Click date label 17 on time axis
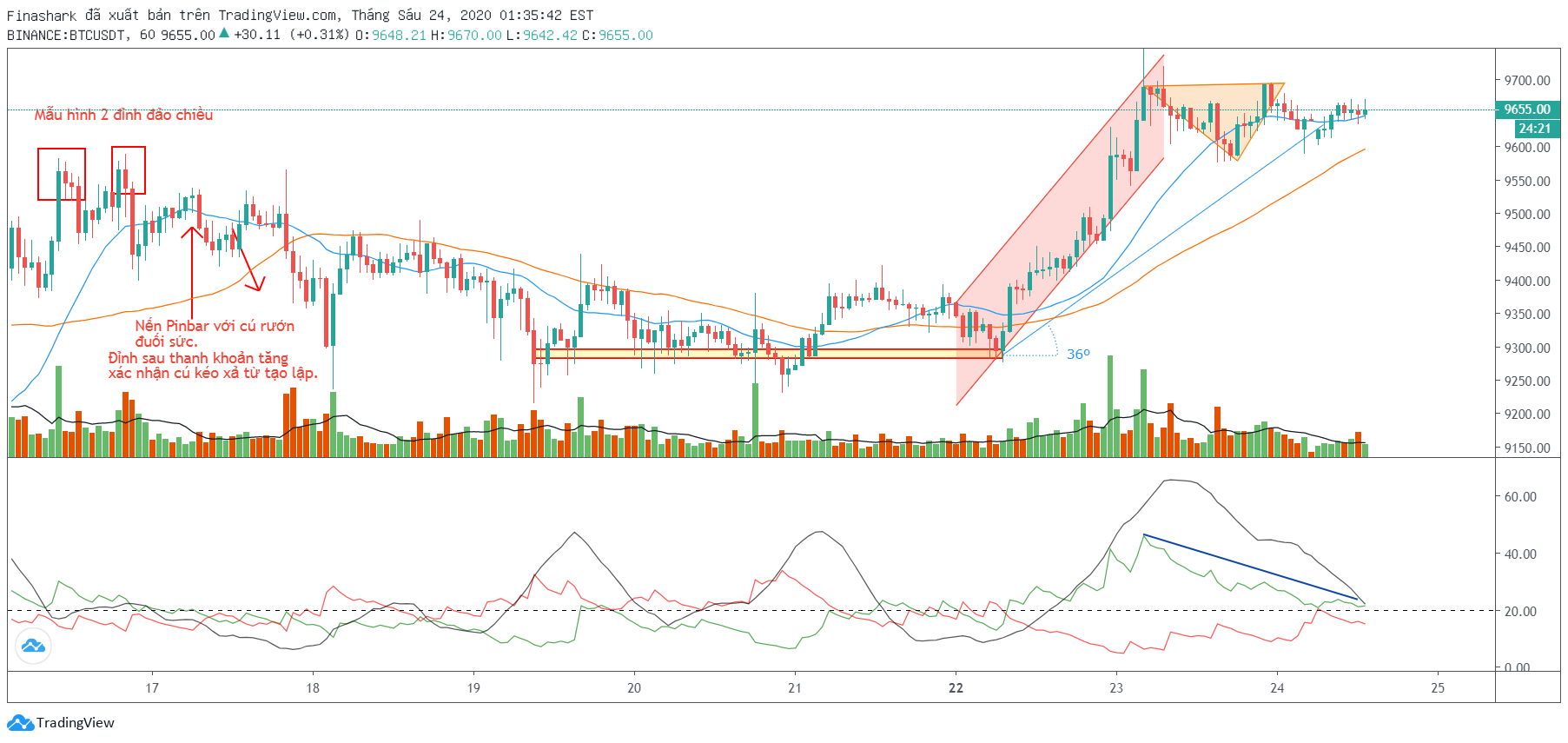1568x743 pixels. 152,688
